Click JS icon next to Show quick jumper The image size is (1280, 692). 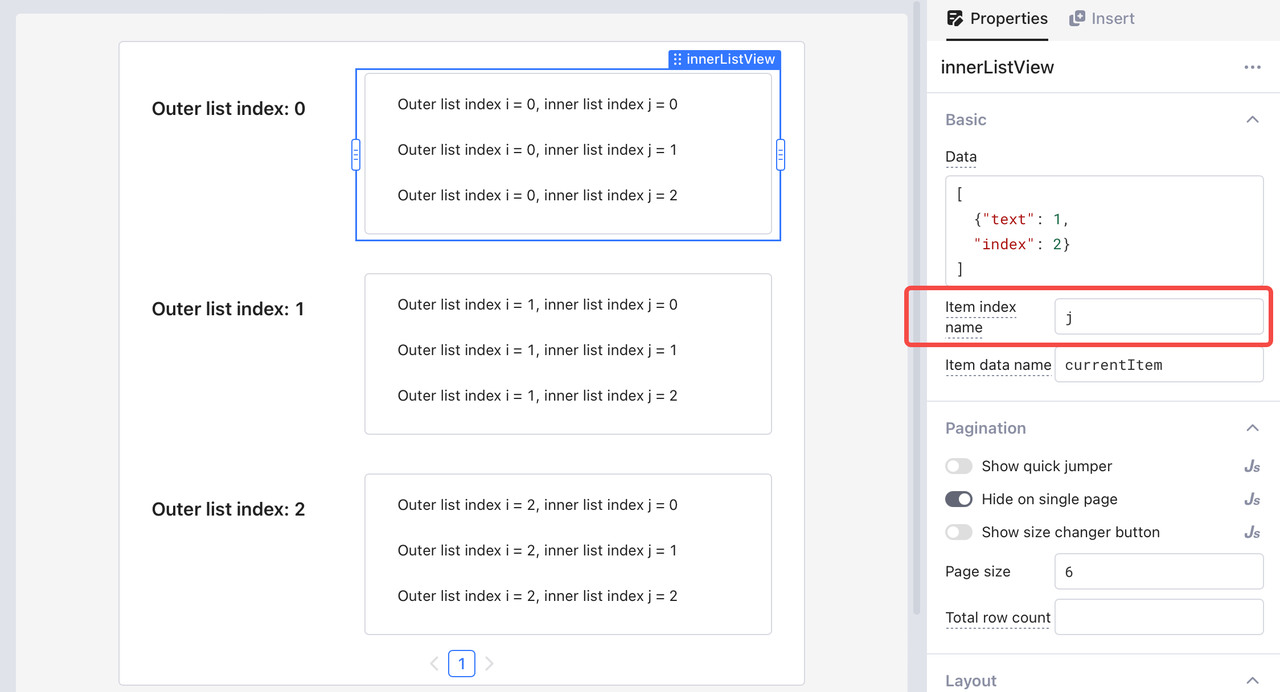[x=1252, y=466]
